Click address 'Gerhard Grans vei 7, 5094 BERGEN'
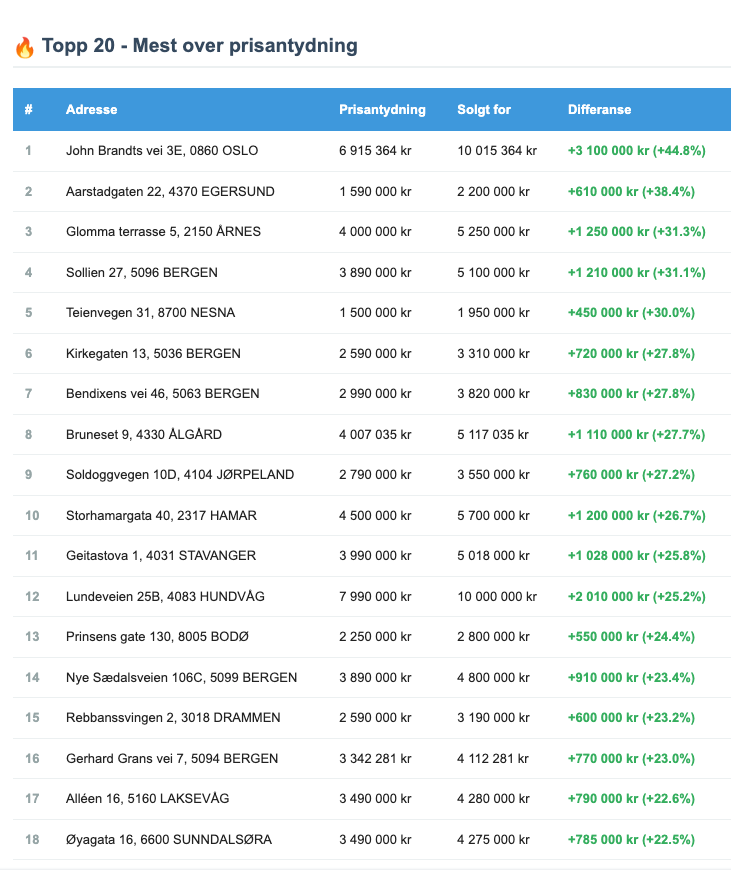 (172, 758)
